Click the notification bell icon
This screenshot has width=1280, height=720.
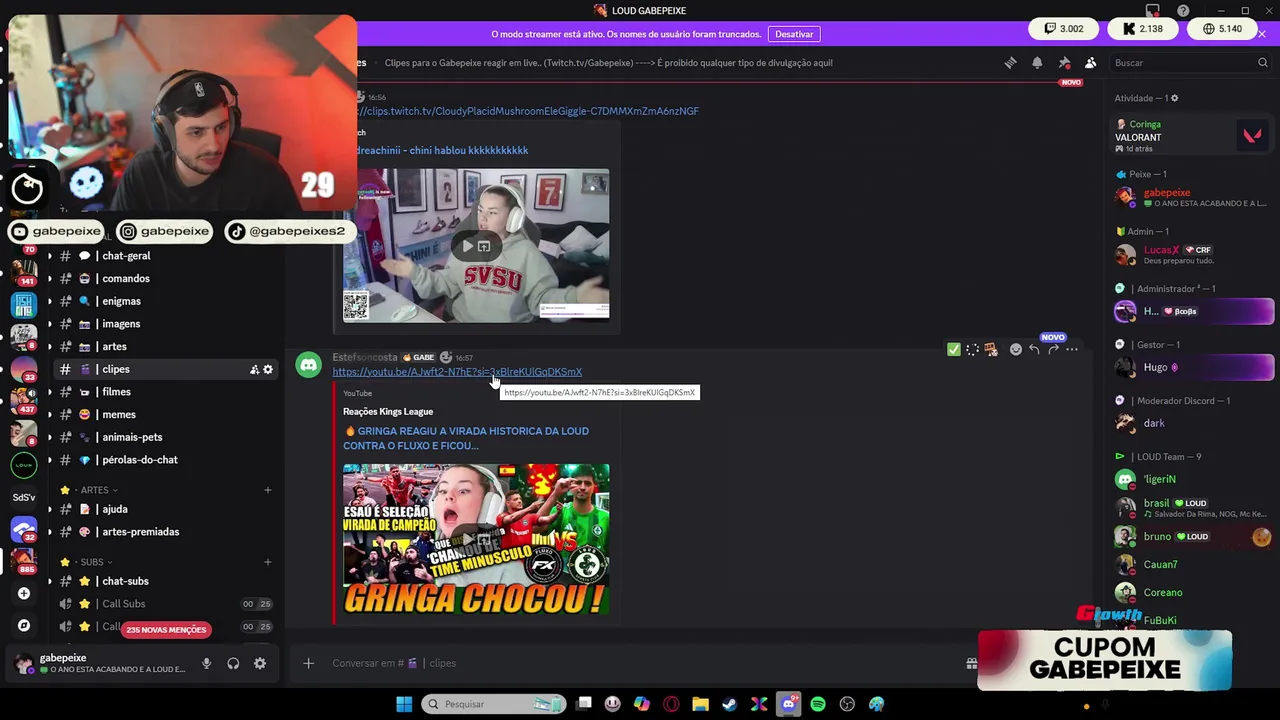(x=1037, y=62)
